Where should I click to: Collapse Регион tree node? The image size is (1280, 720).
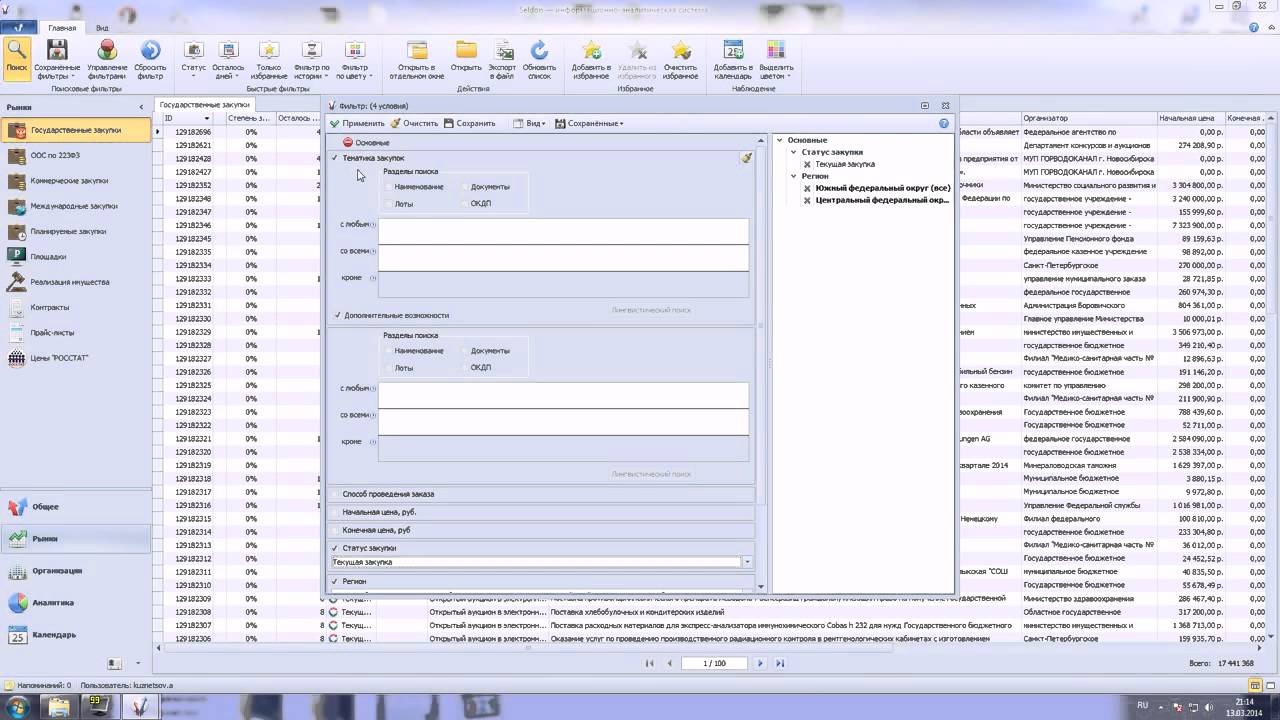pyautogui.click(x=793, y=176)
